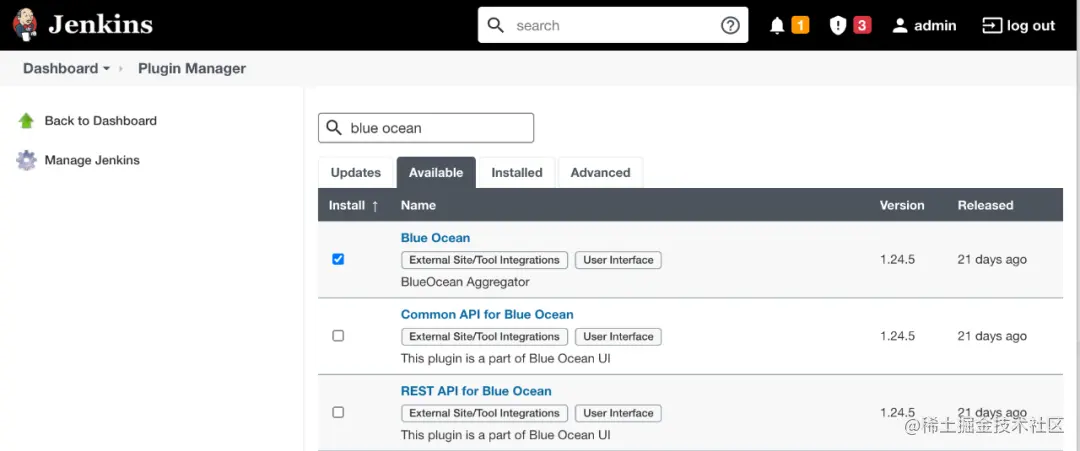Click version 1.24.5 in Common API row
Screen dimensions: 1080x451
[897, 336]
